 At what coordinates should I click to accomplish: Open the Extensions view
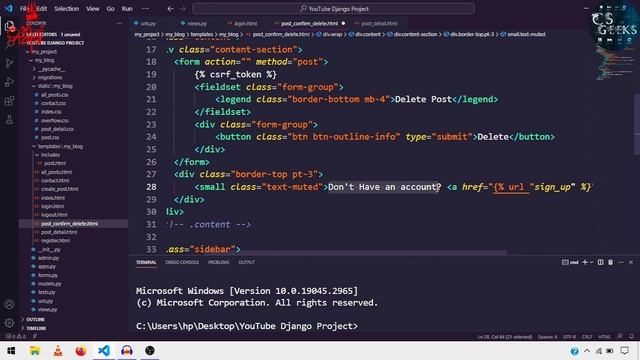click(x=9, y=101)
